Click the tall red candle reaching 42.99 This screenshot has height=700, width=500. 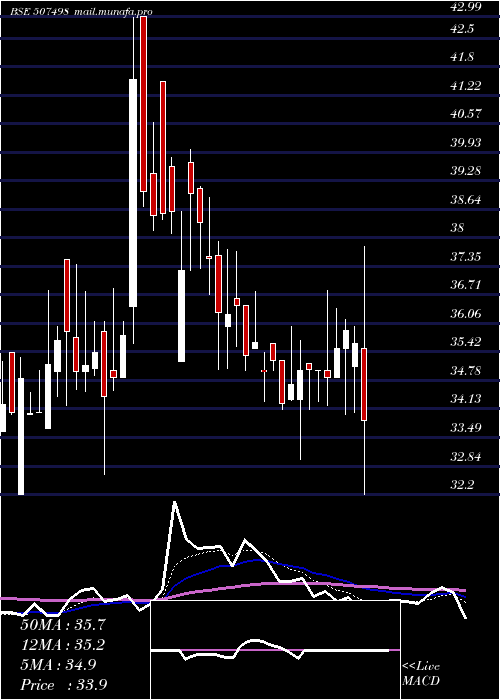click(x=143, y=104)
